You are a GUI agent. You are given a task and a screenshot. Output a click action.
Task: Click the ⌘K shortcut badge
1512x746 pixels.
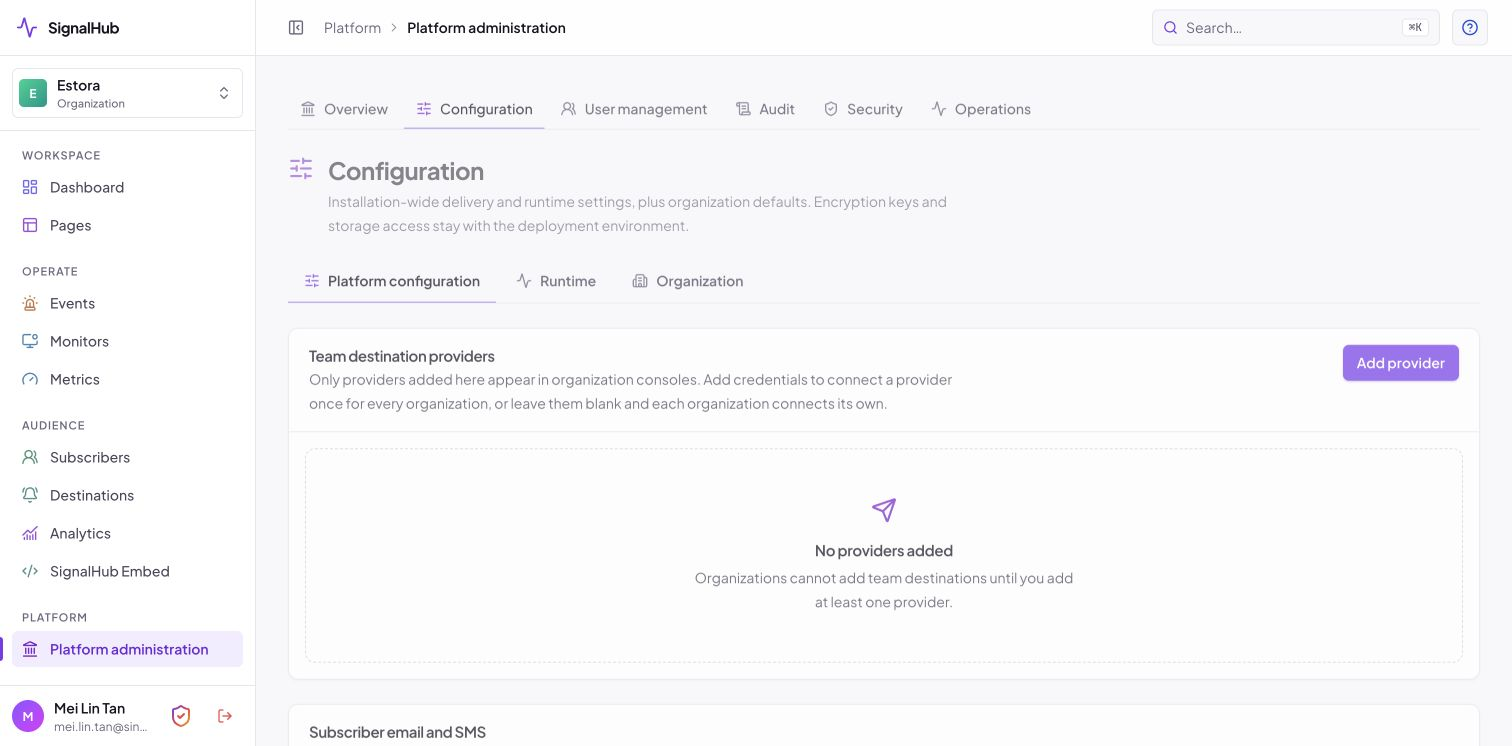[1415, 28]
